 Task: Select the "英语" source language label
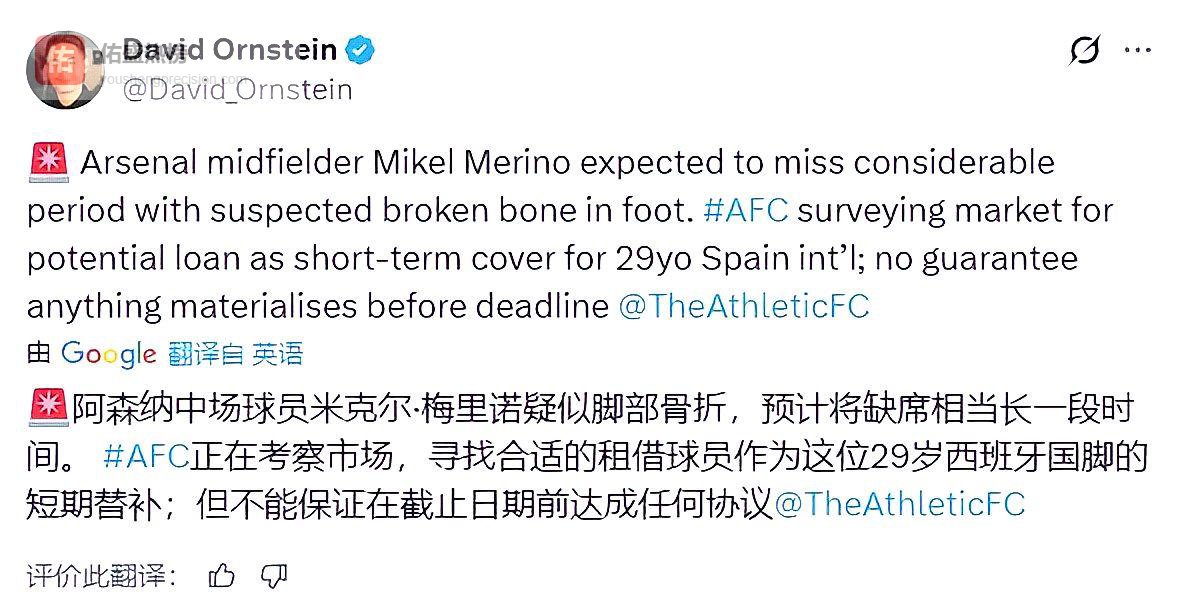[x=277, y=353]
